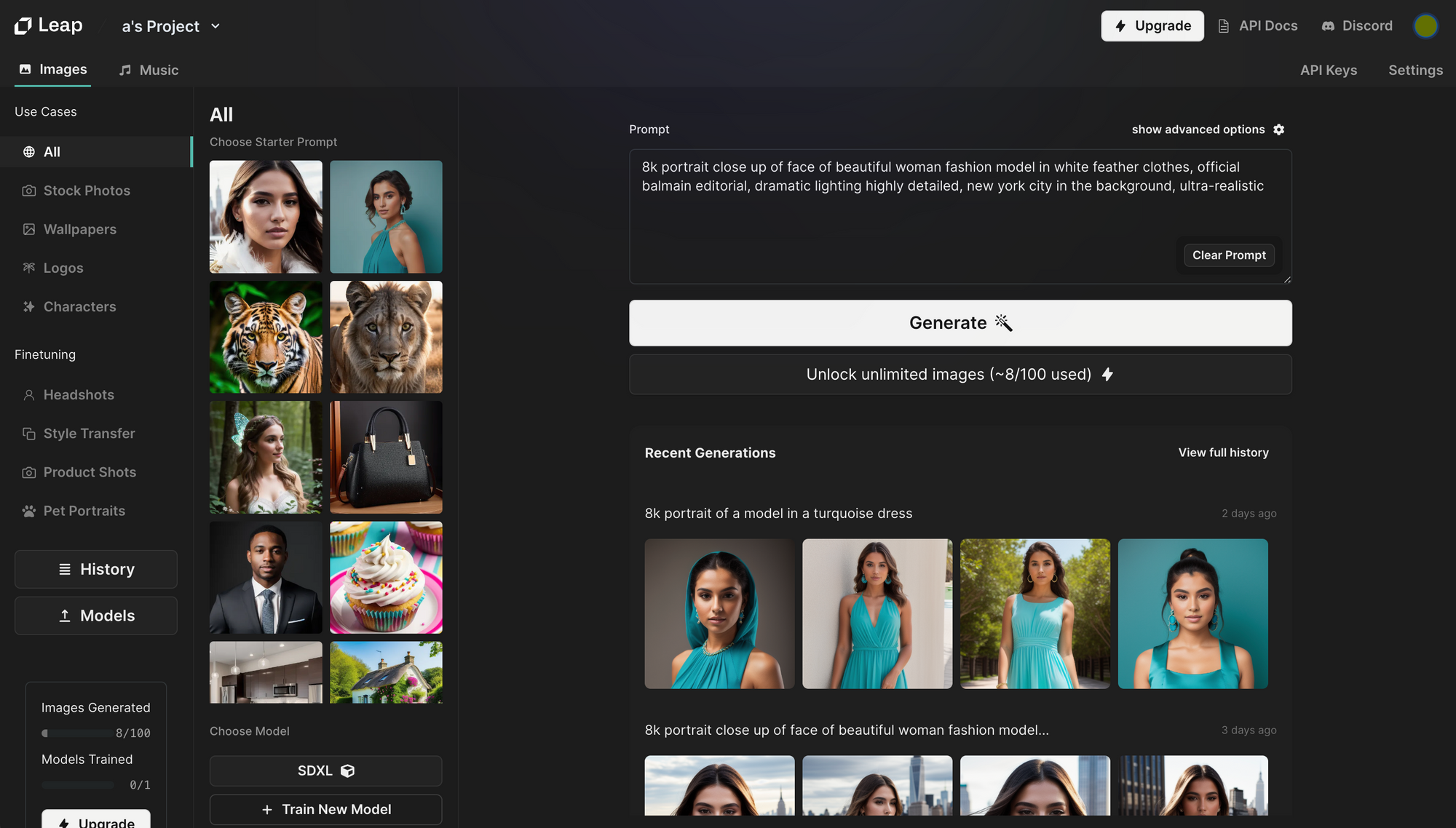The width and height of the screenshot is (1456, 828).
Task: Open Characters sparkle icon item
Action: [29, 307]
